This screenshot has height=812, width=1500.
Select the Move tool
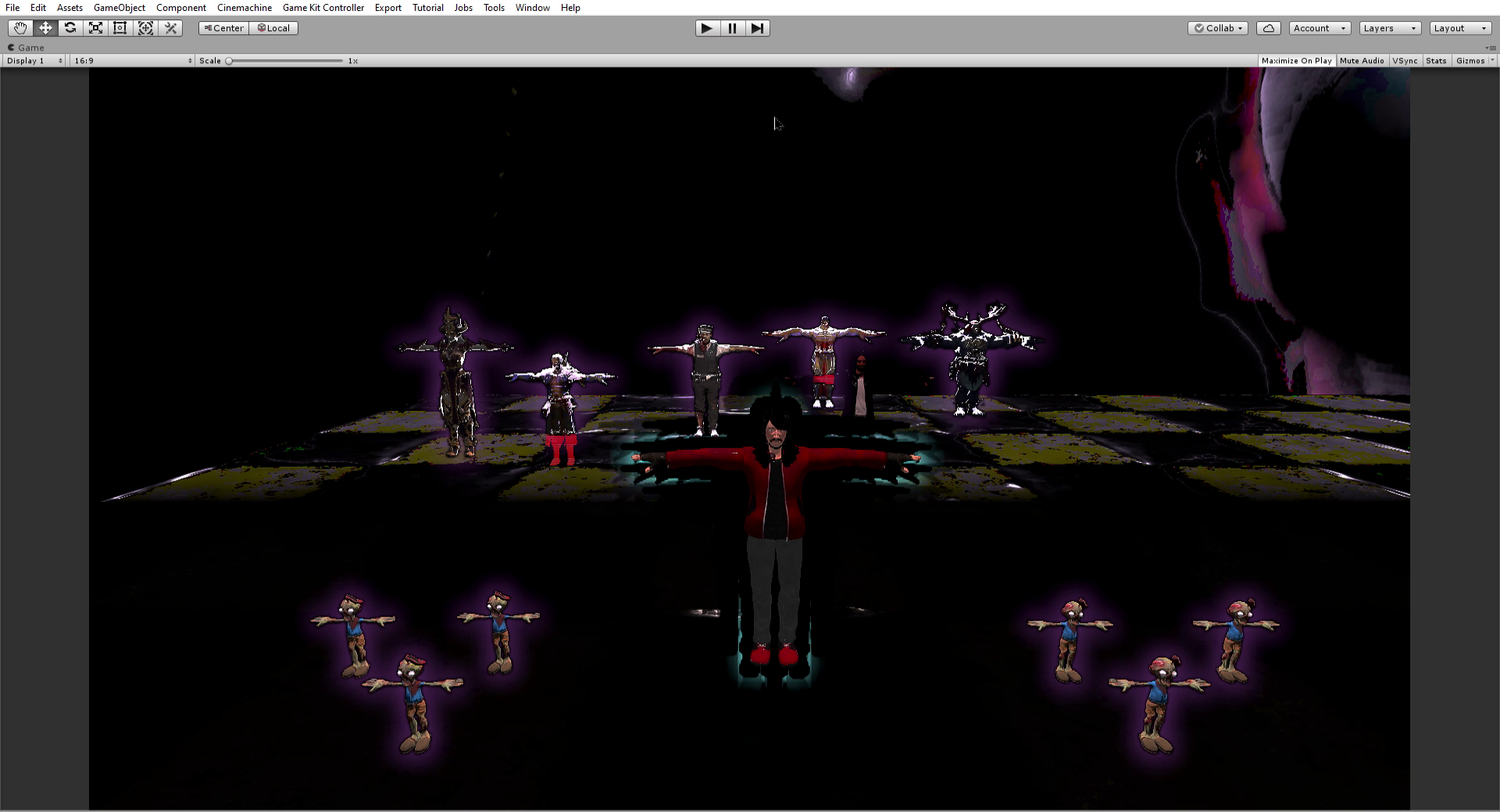(45, 28)
